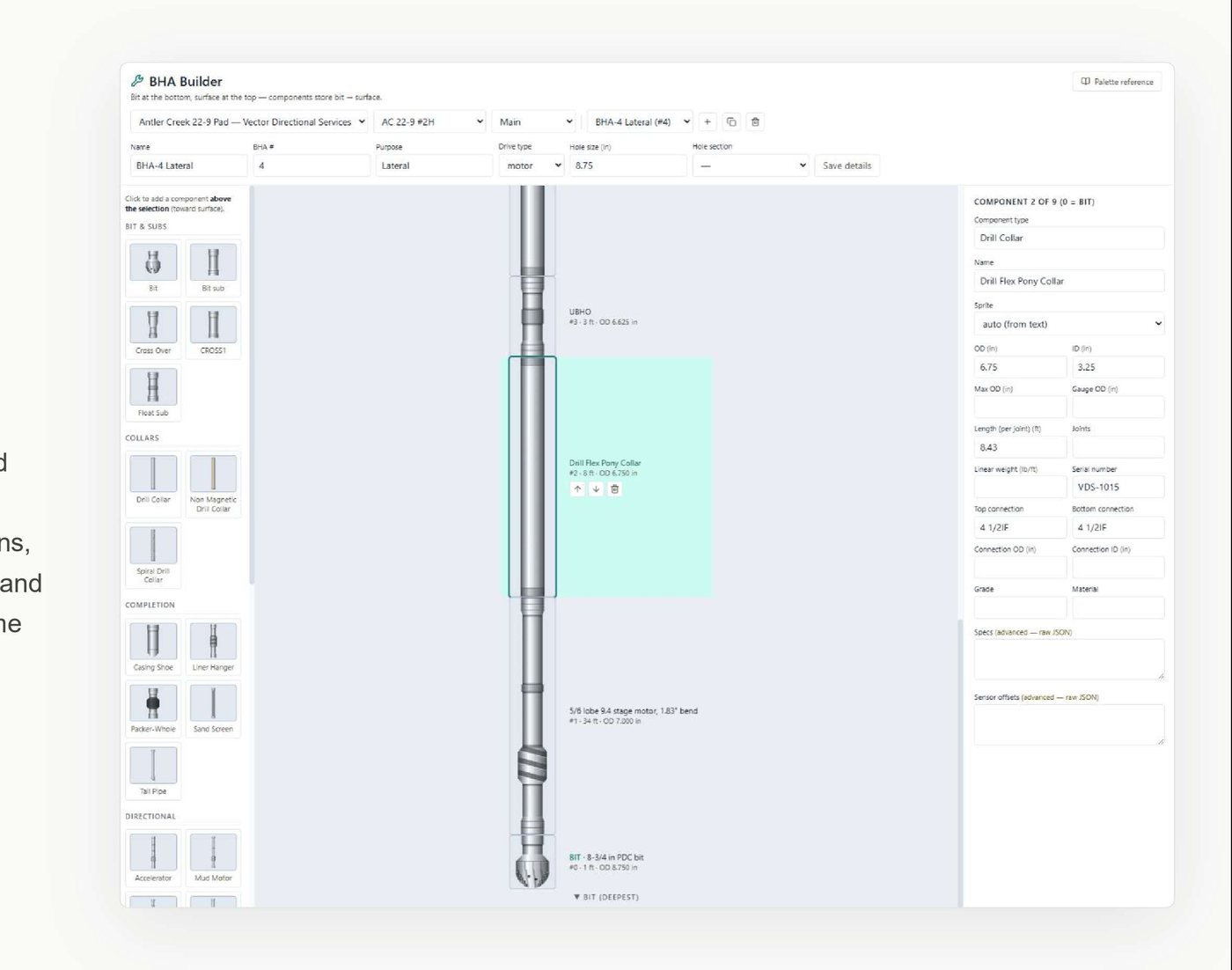The width and height of the screenshot is (1232, 970).
Task: Edit Length per joint field
Action: (1020, 447)
